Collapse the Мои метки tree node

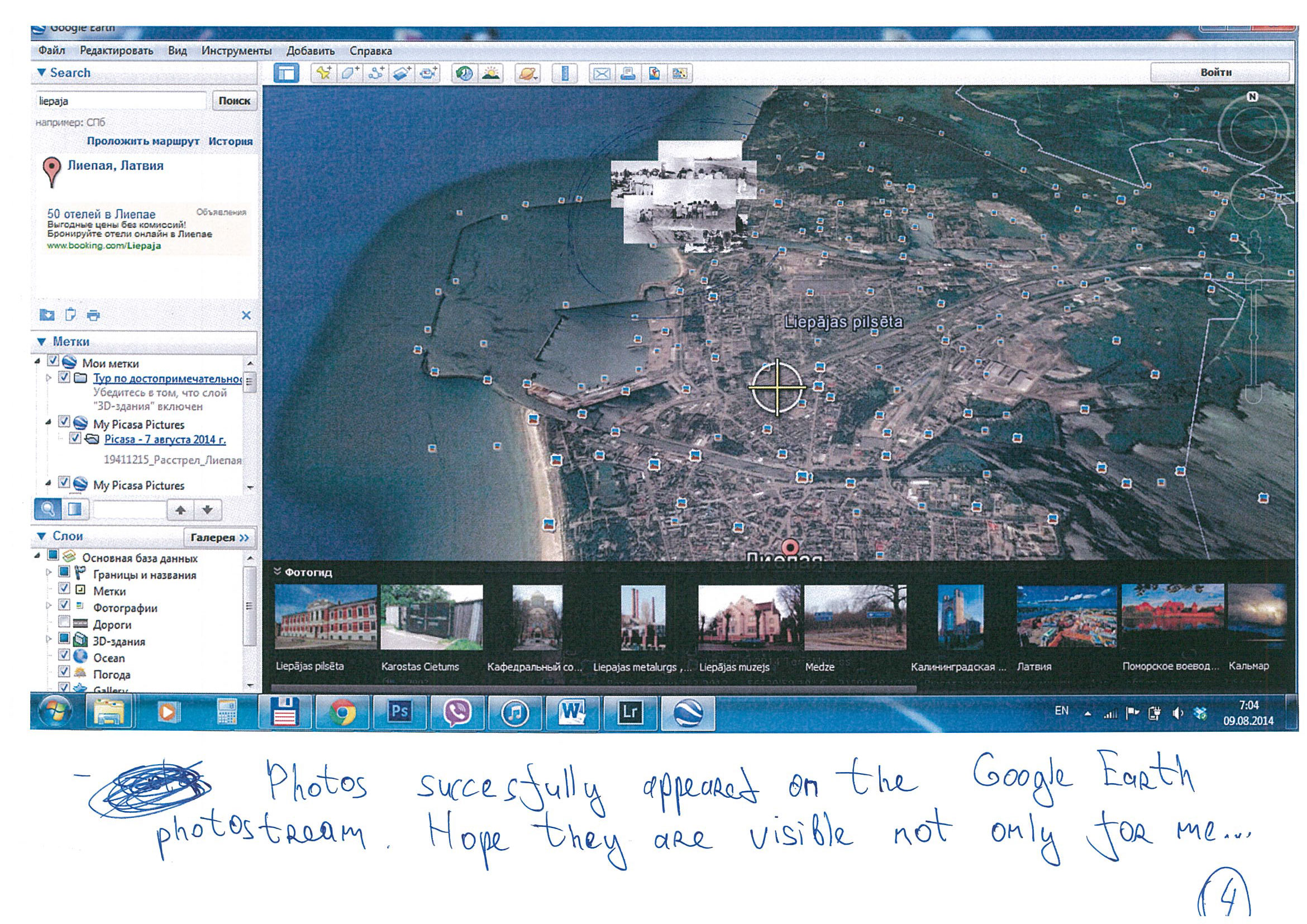click(x=38, y=361)
